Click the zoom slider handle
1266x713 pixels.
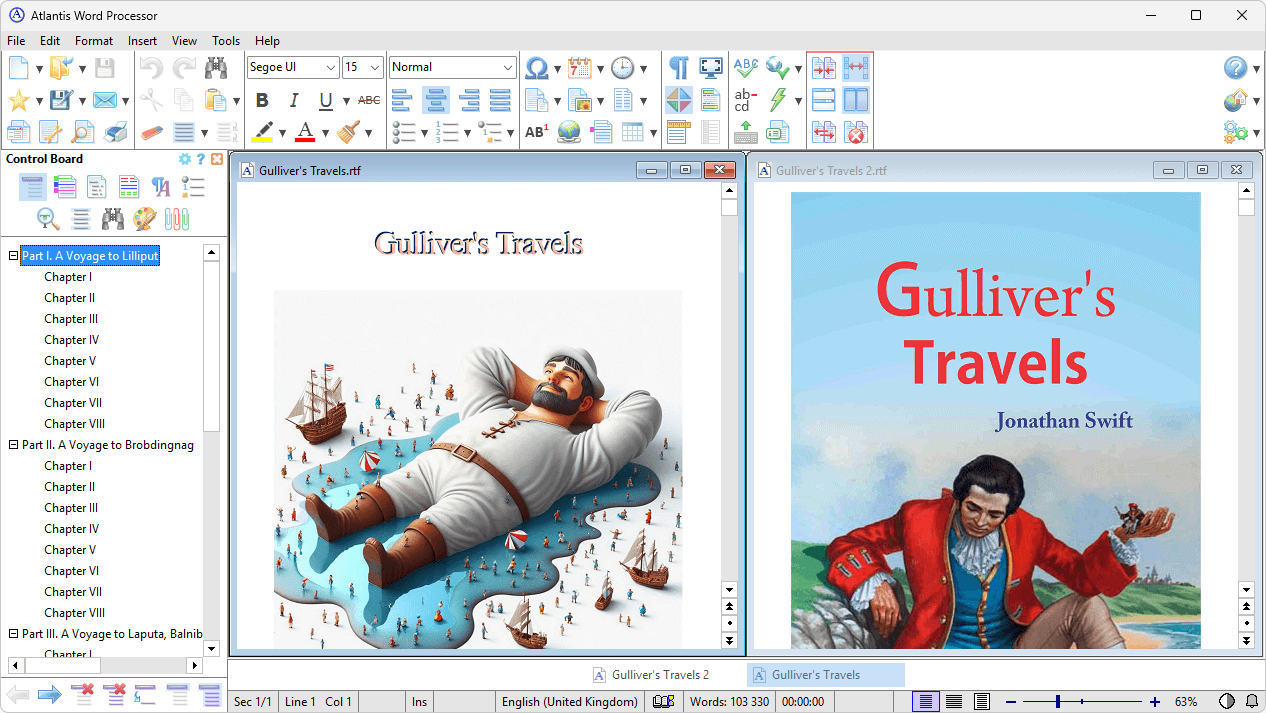1057,702
